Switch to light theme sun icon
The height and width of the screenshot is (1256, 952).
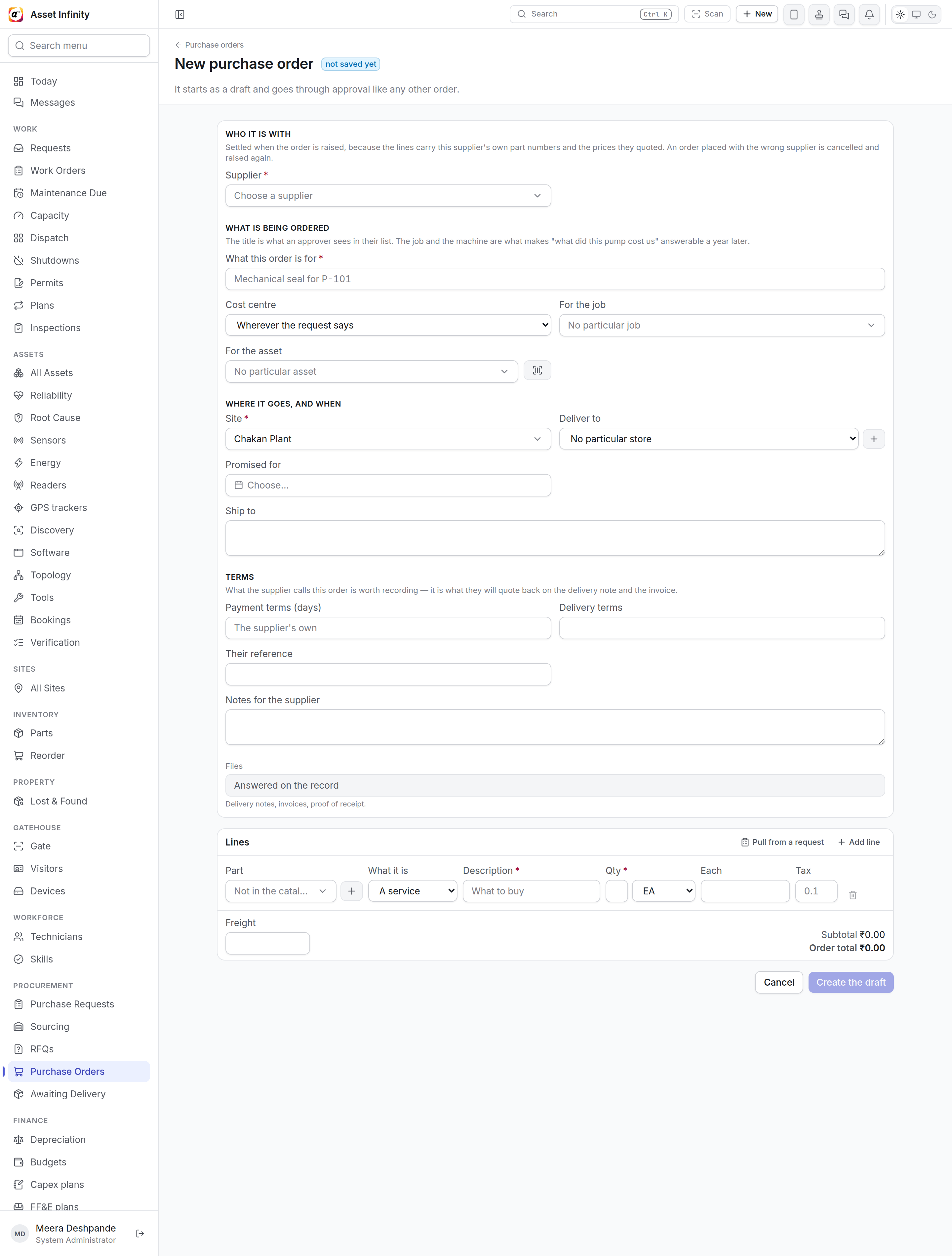pyautogui.click(x=900, y=14)
